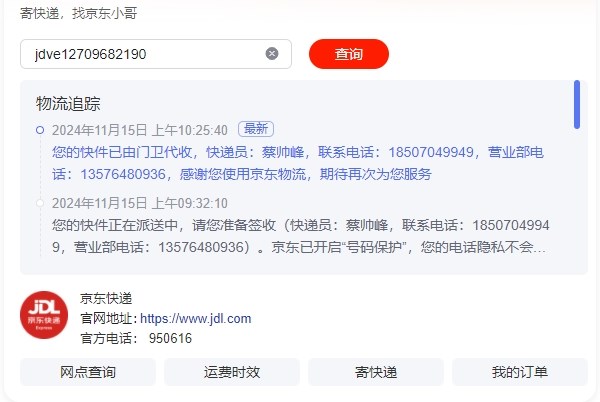600x402 pixels.
Task: Select the 运费时效 option
Action: [232, 372]
